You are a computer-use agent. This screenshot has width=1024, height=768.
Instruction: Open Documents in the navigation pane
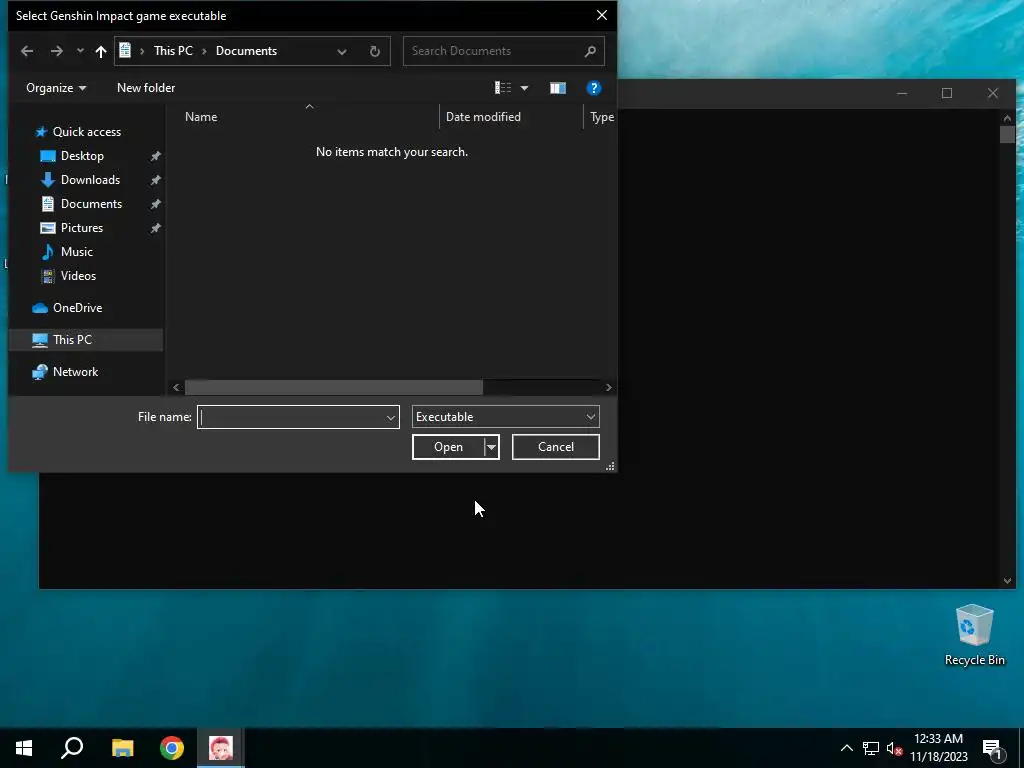click(x=91, y=204)
